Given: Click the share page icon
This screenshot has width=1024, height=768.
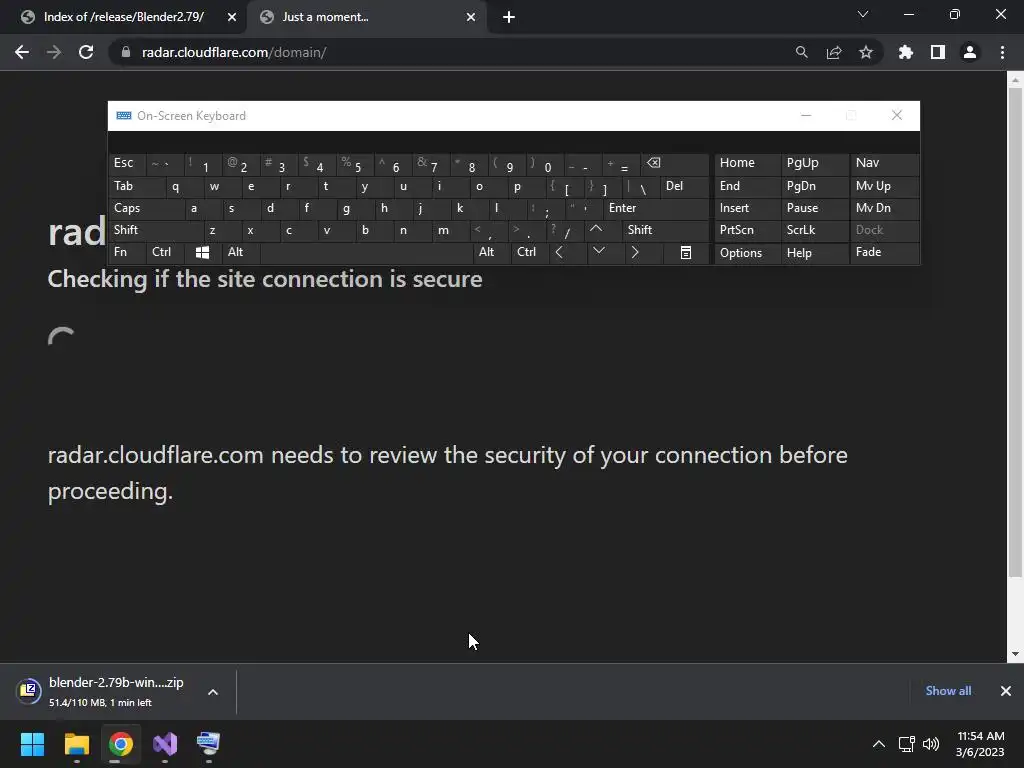Looking at the screenshot, I should pyautogui.click(x=834, y=52).
